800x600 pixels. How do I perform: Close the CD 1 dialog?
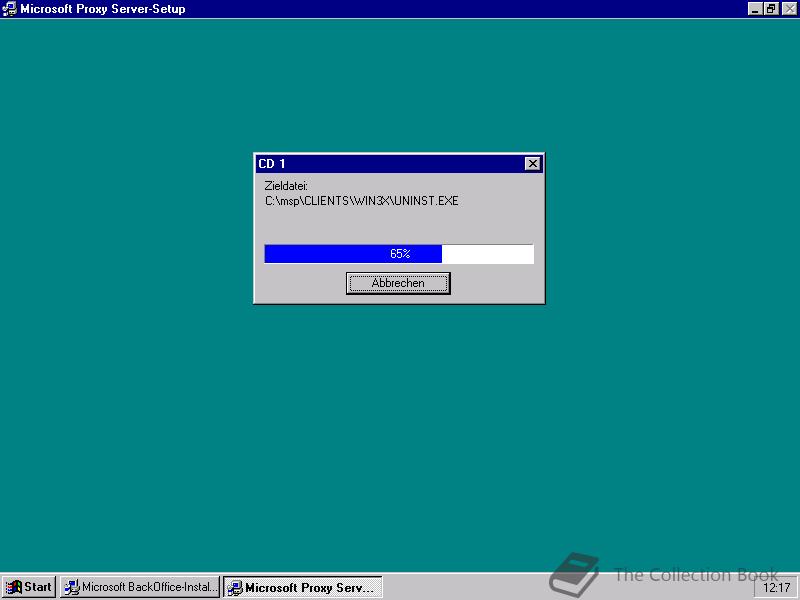coord(532,164)
